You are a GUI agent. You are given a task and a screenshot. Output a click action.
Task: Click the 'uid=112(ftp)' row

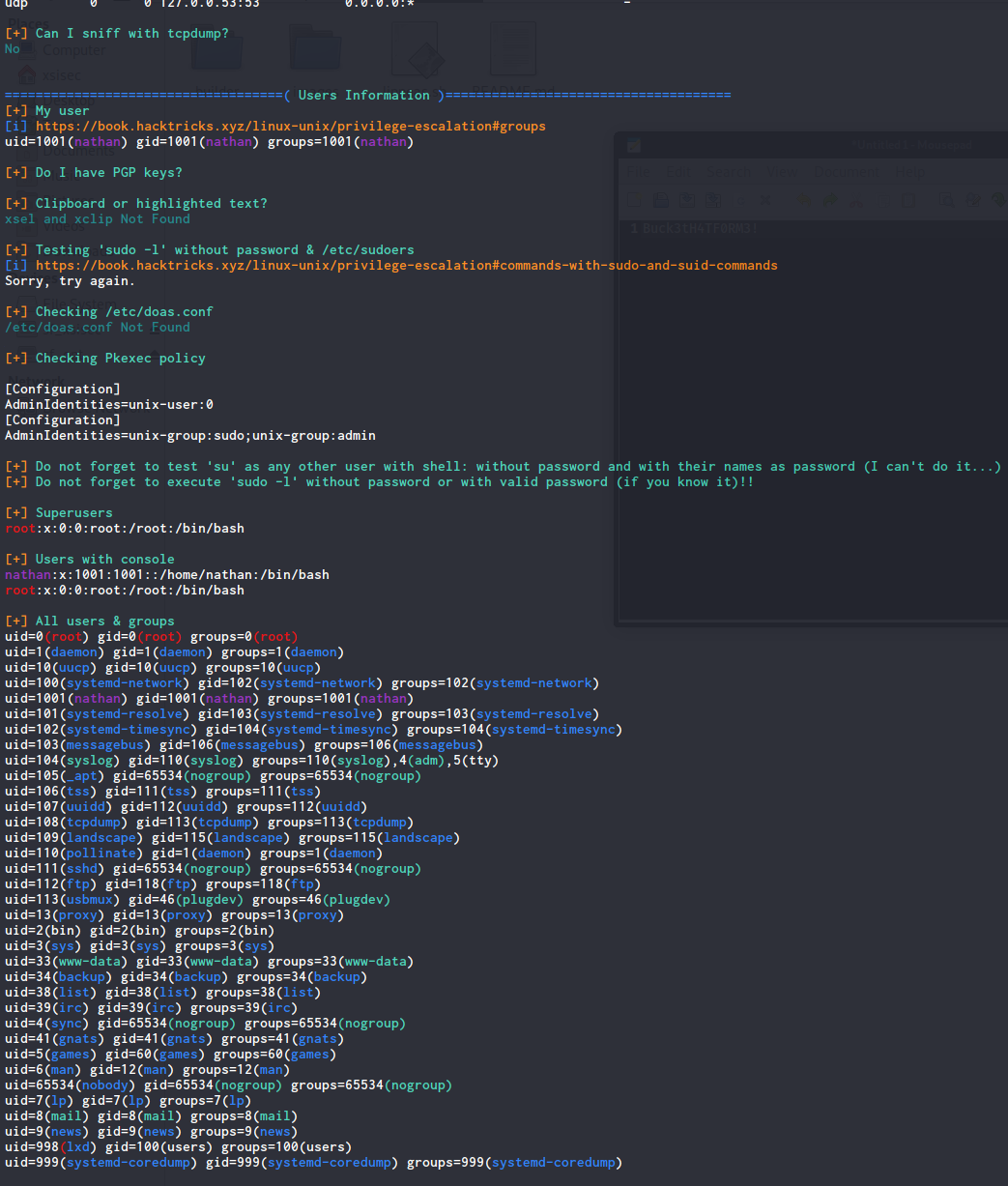pos(163,884)
